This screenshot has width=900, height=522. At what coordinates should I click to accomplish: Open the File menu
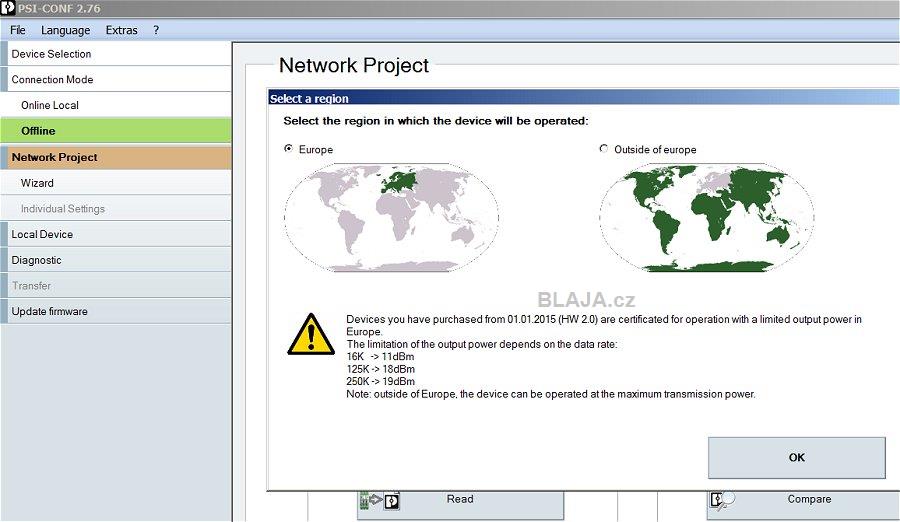tap(18, 30)
